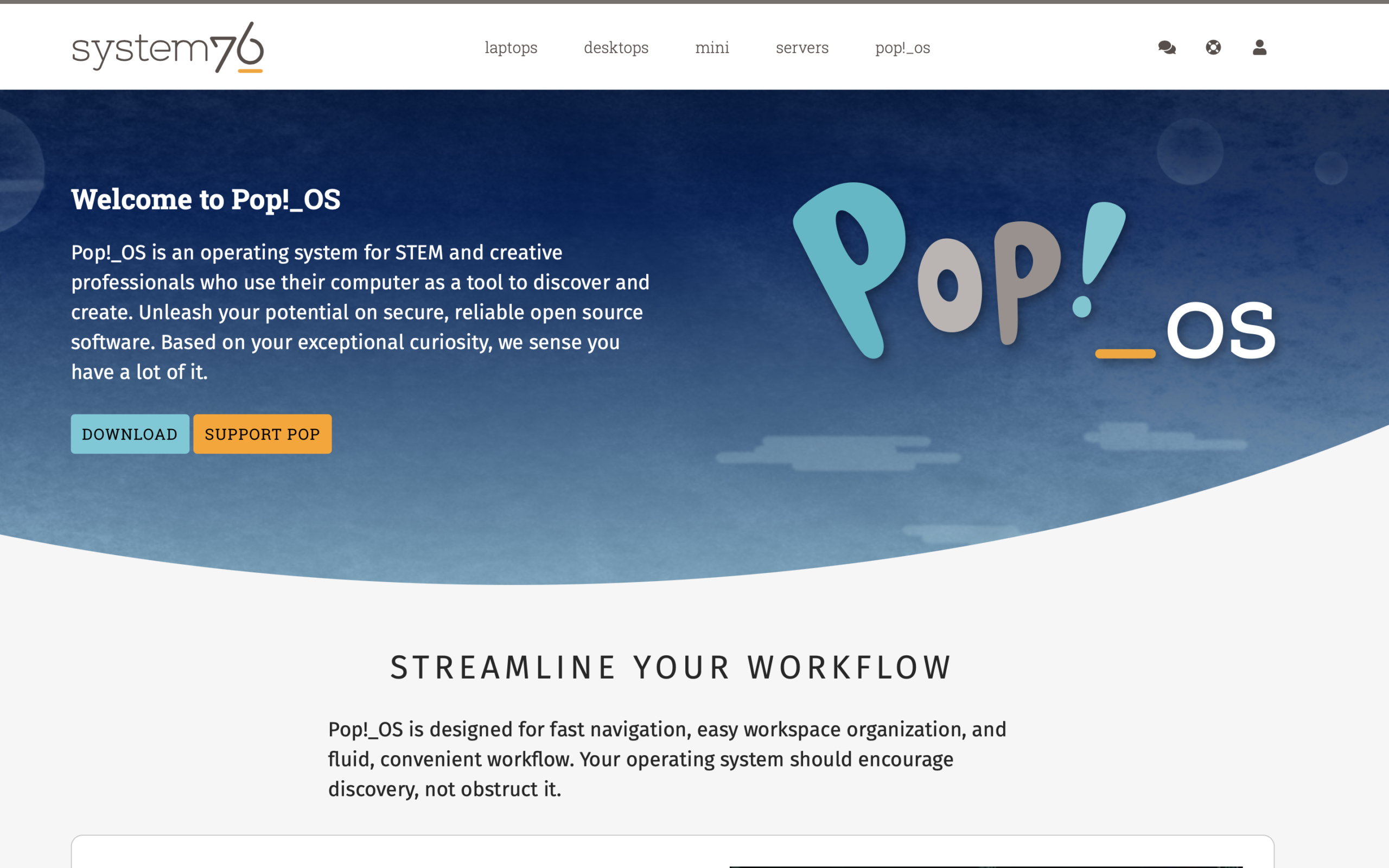Open the support lifebuoy icon

coord(1213,48)
